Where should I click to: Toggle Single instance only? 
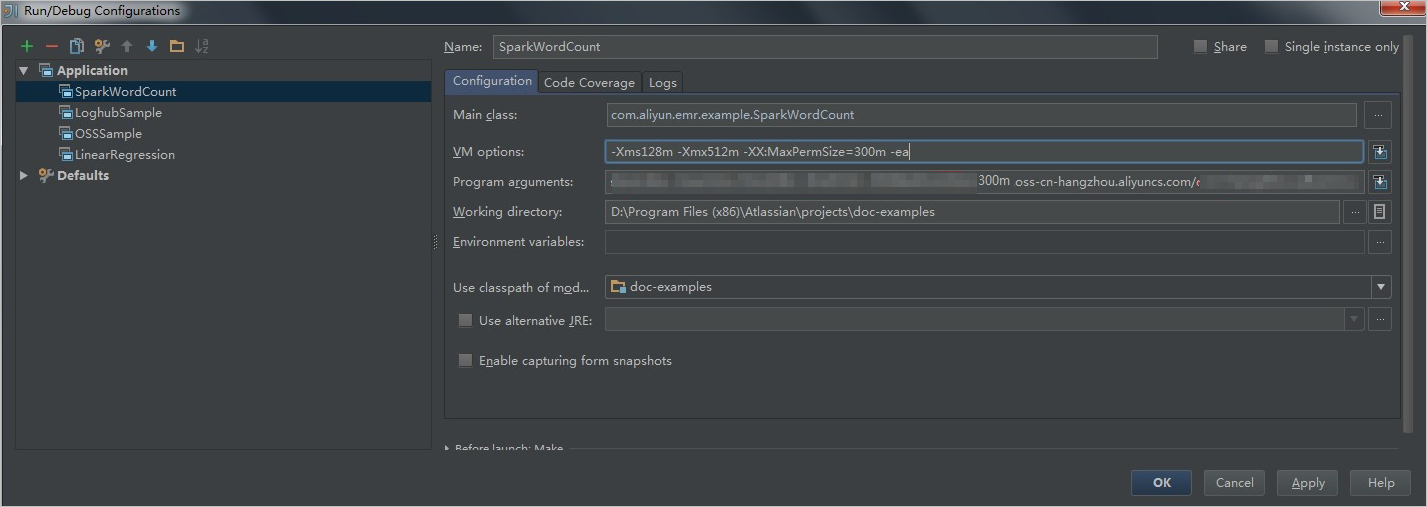[x=1271, y=47]
